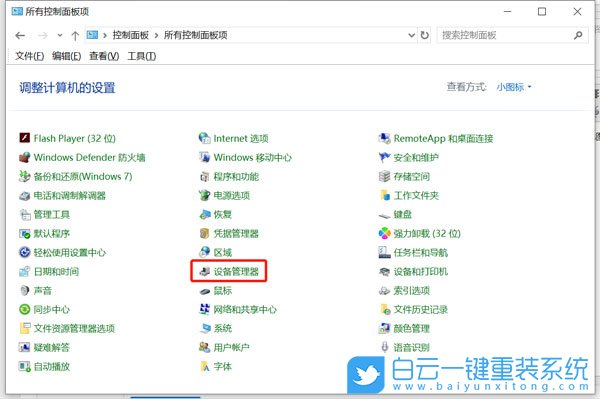Expand chevron before 控制面板 breadcrumb

105,36
